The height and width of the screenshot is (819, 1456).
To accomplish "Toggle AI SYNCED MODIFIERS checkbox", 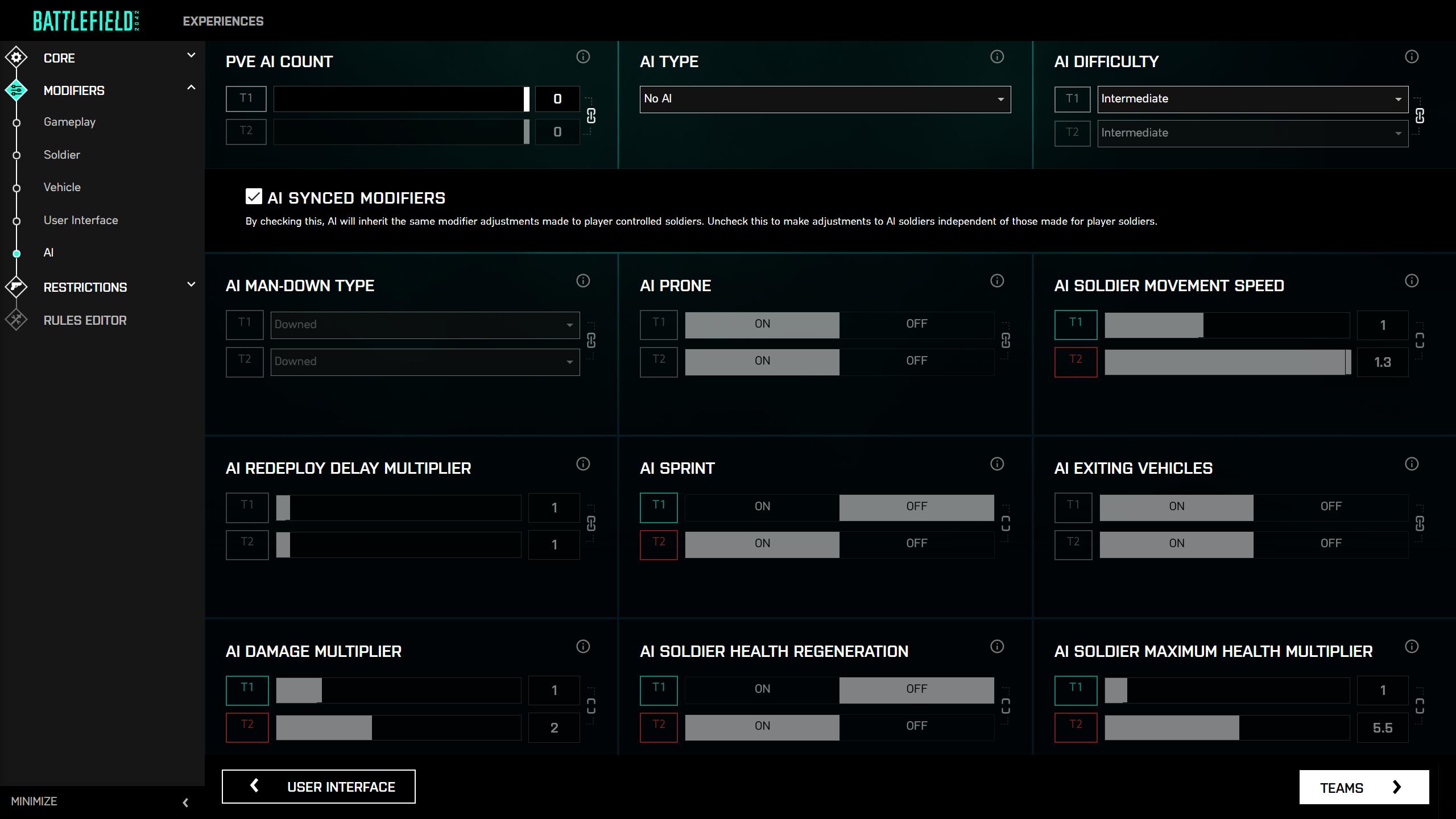I will (x=254, y=197).
